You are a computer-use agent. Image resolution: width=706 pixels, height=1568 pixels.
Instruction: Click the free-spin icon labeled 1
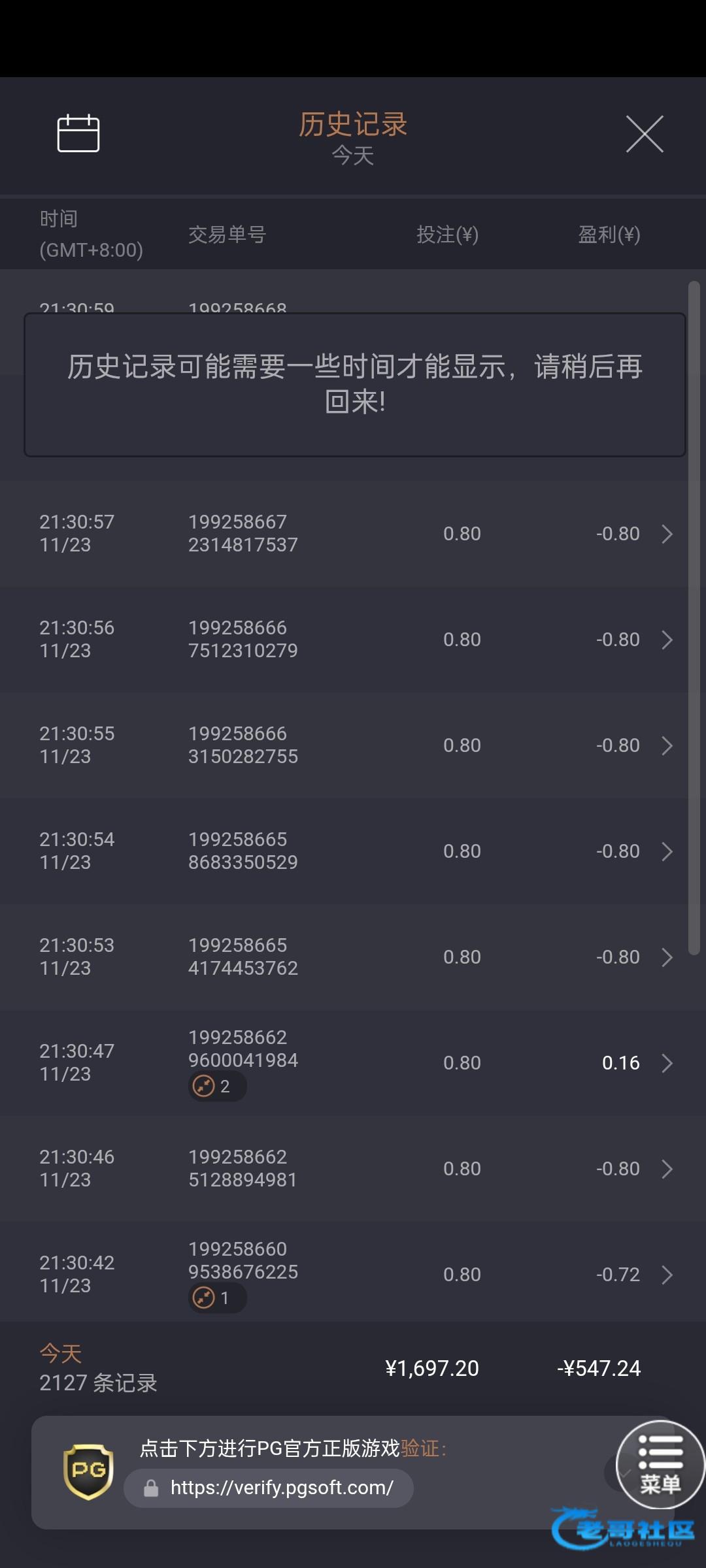(x=205, y=1298)
